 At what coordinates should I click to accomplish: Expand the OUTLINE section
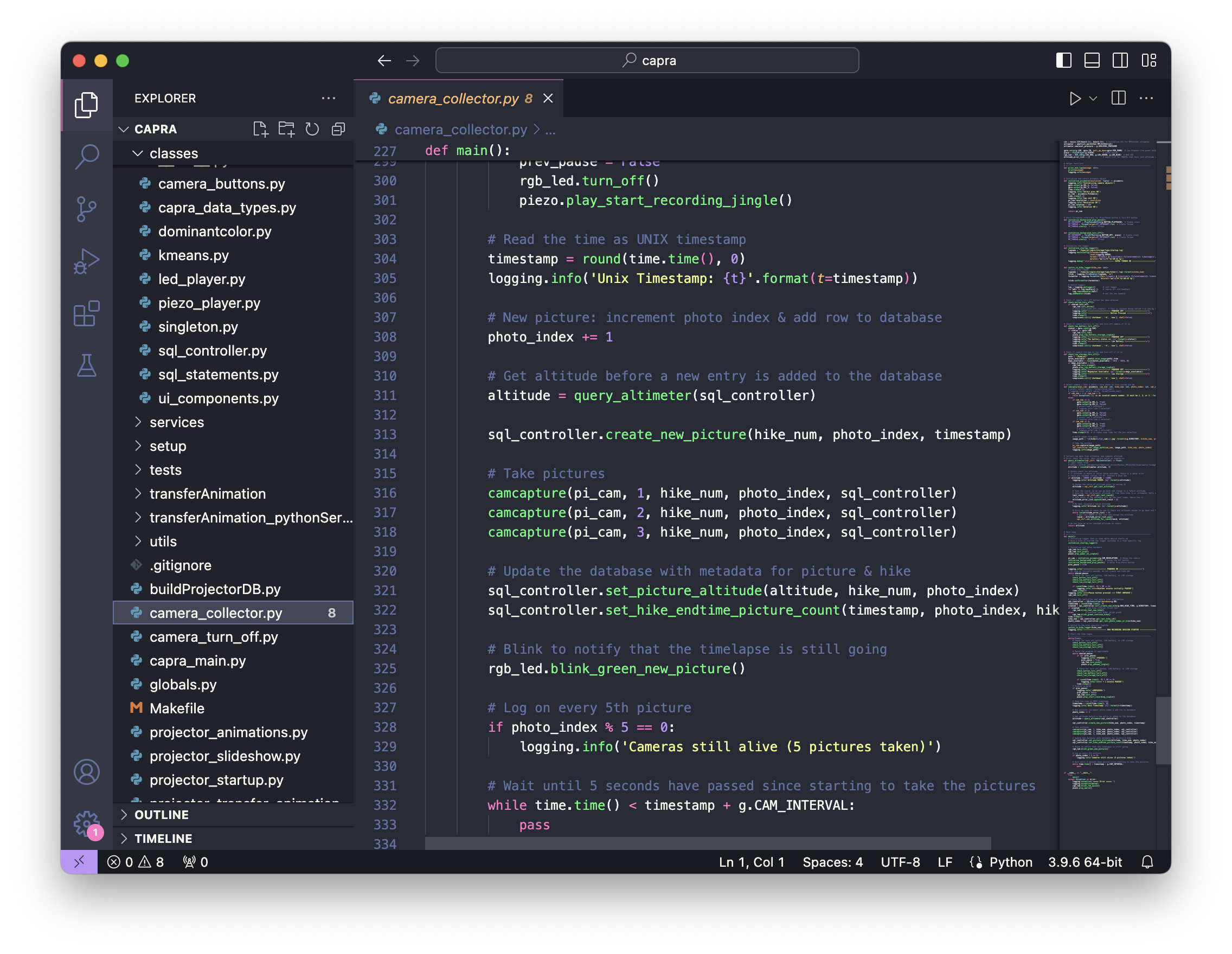pyautogui.click(x=162, y=815)
